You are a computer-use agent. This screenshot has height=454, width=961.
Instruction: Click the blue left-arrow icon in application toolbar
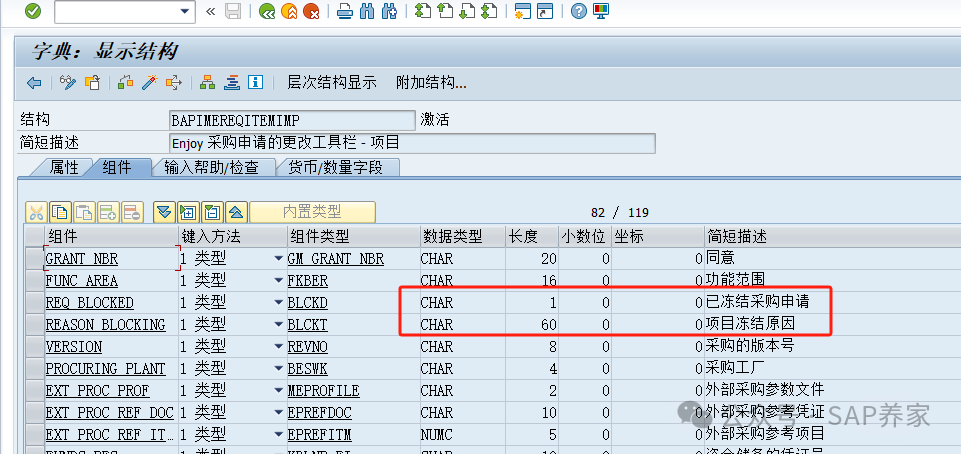[x=34, y=83]
